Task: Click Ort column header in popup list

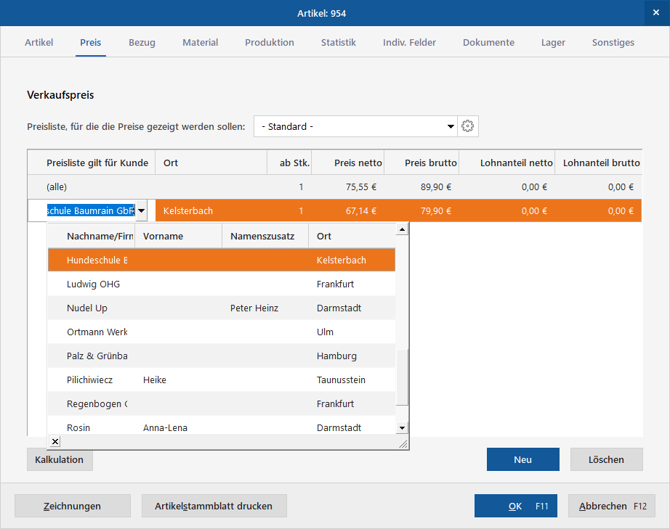Action: tap(352, 236)
